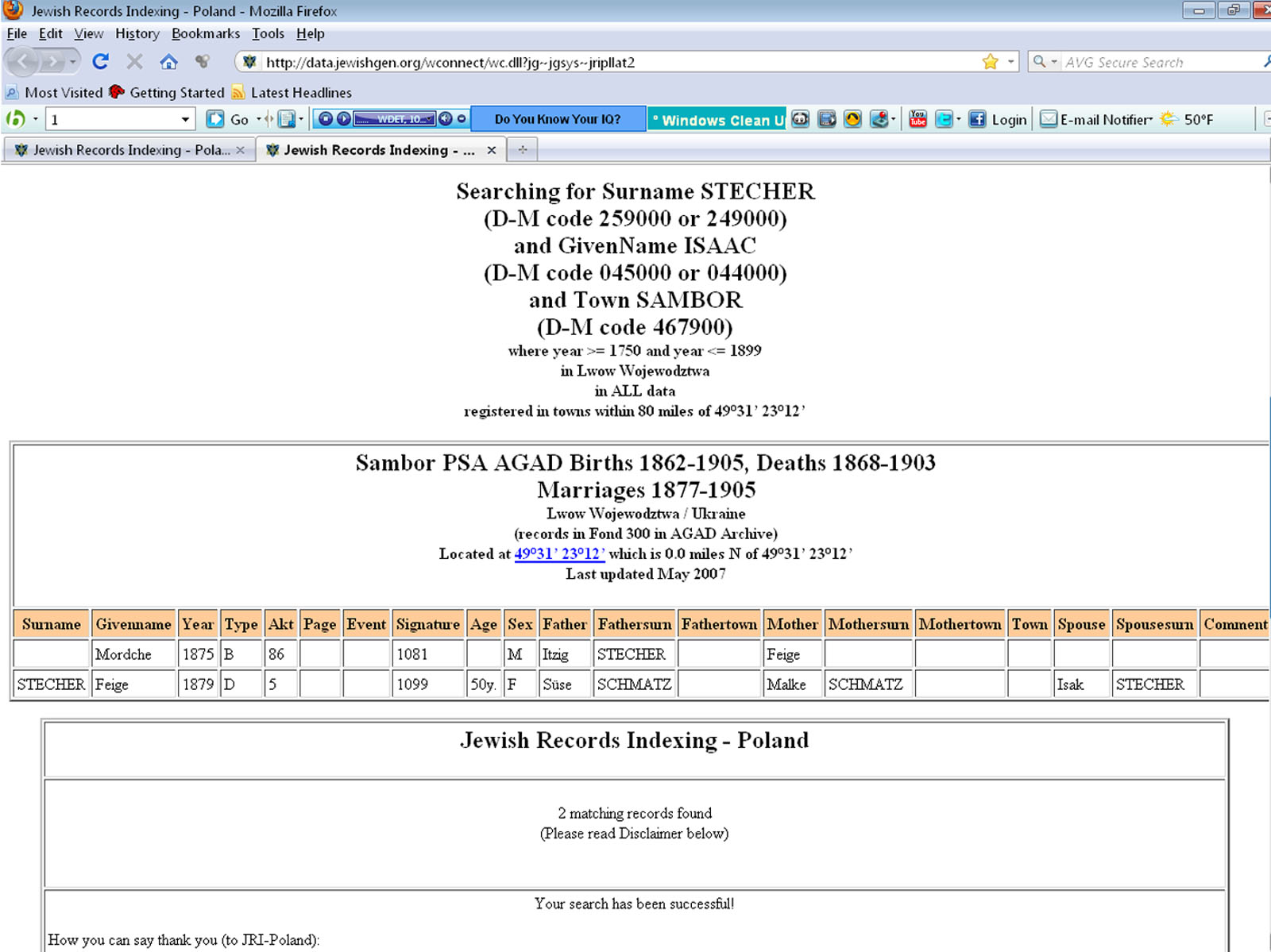Expand the green logo toolbar dropdown arrow

[35, 119]
